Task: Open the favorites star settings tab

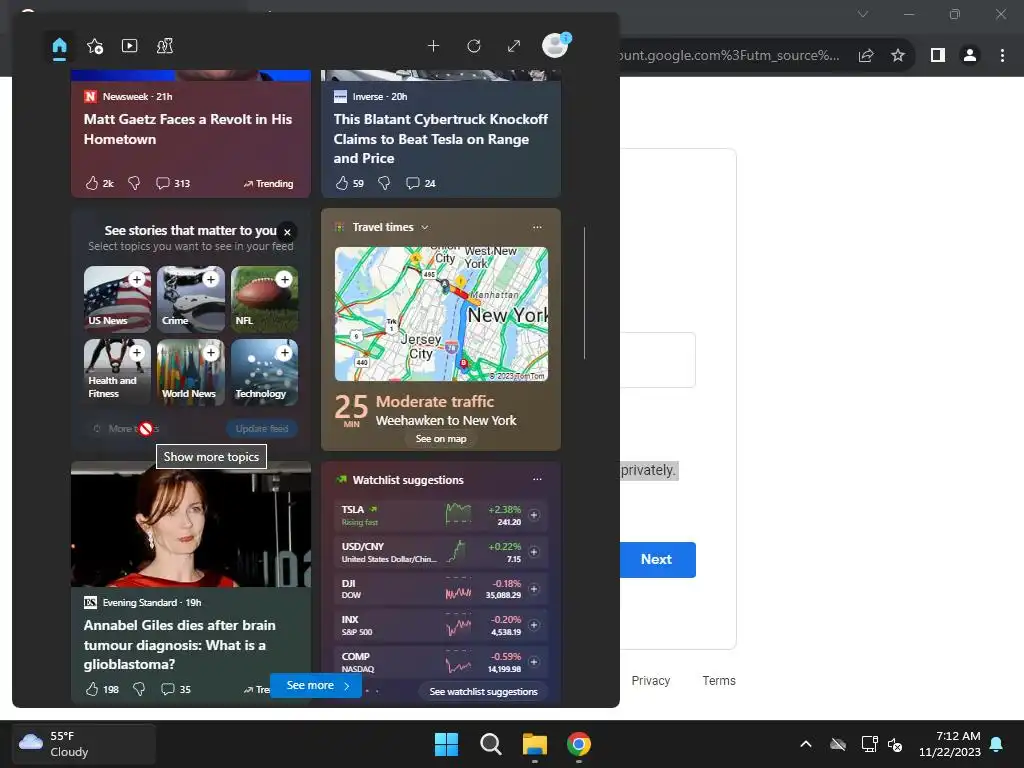Action: click(95, 46)
